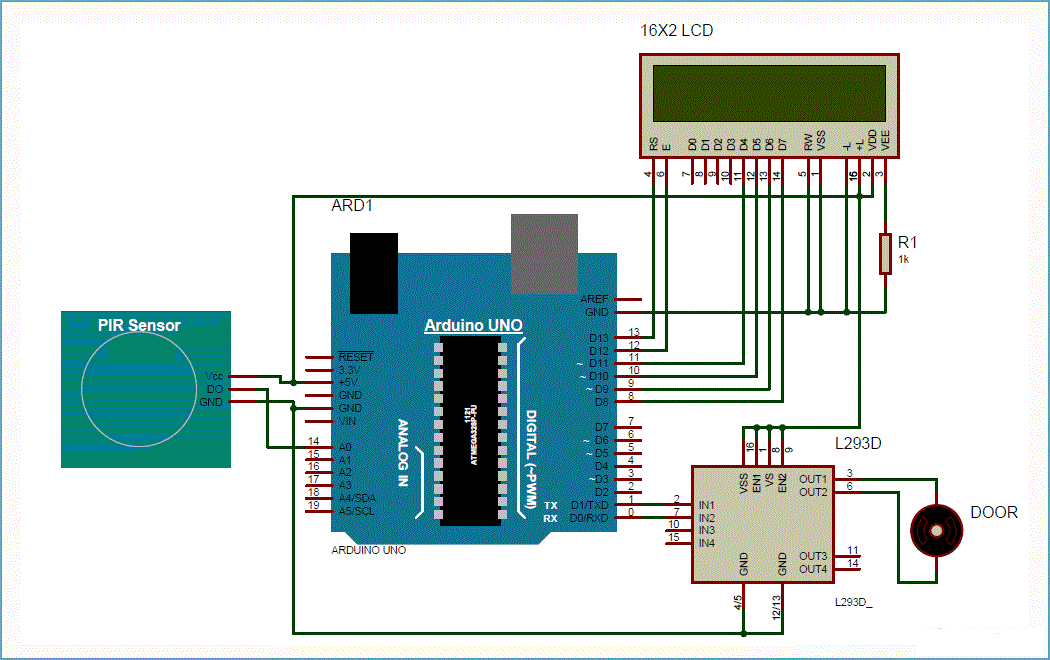The width and height of the screenshot is (1050, 660).
Task: Select the R1 1k resistor
Action: (x=884, y=253)
